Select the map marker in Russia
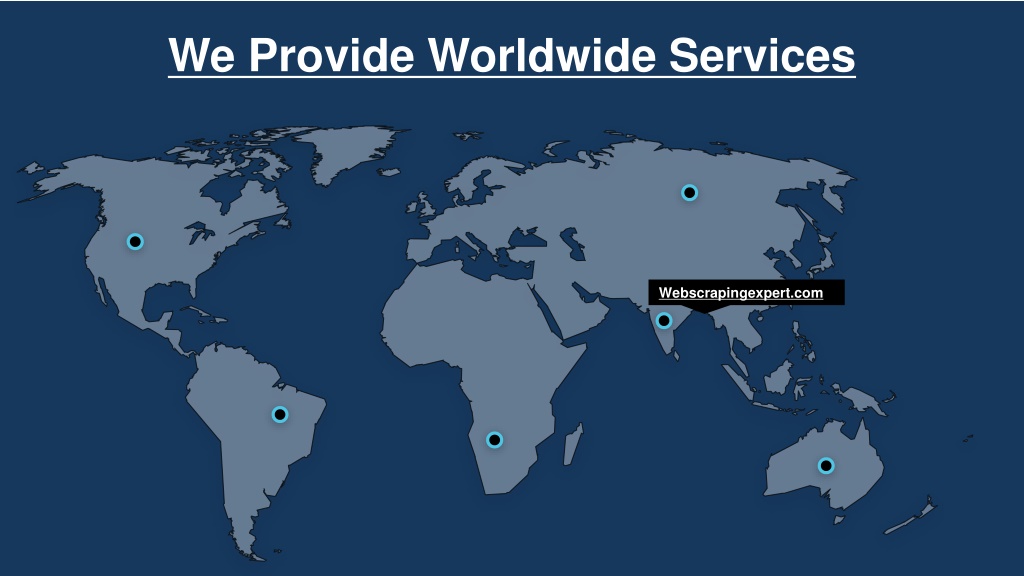 pyautogui.click(x=689, y=193)
